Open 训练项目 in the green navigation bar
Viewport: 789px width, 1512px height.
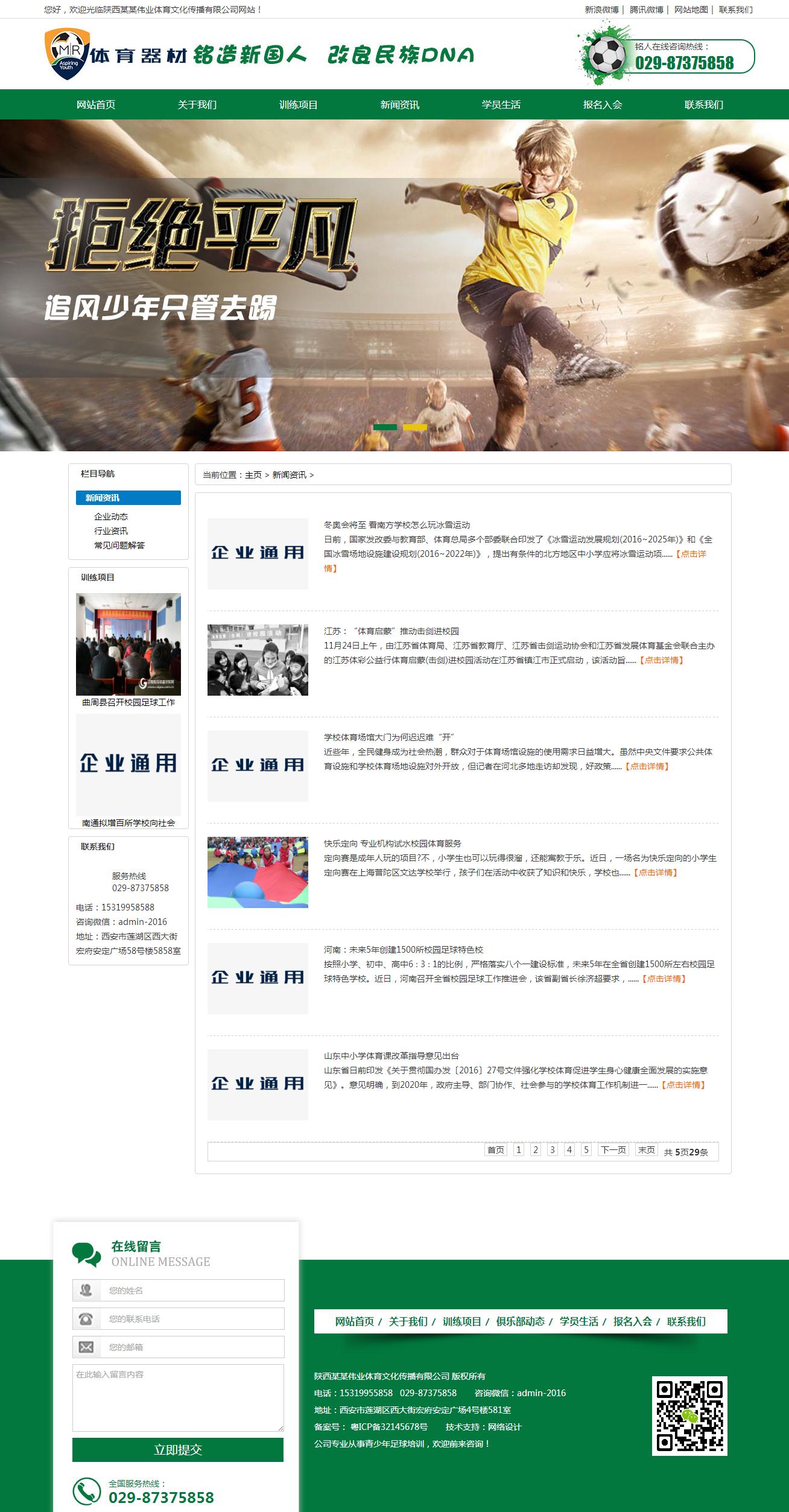click(x=298, y=105)
